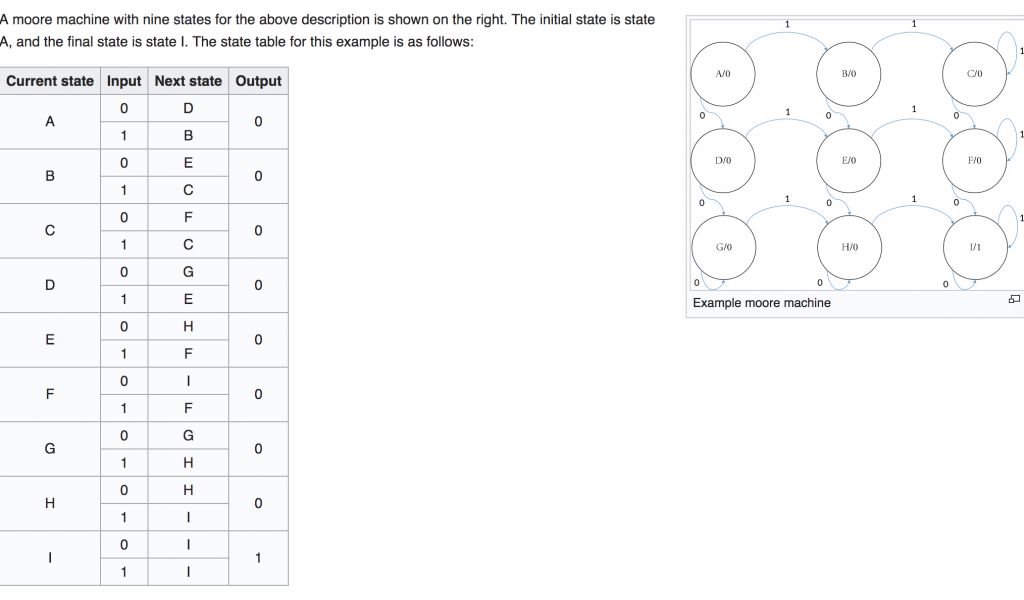This screenshot has width=1024, height=600.
Task: Click the E/0 state circle
Action: tap(849, 160)
